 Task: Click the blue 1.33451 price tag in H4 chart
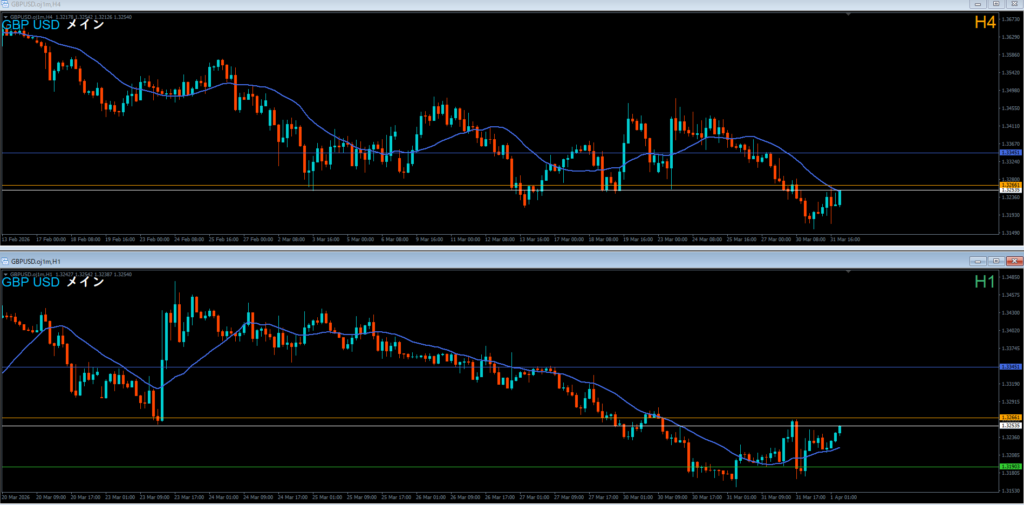point(1010,153)
